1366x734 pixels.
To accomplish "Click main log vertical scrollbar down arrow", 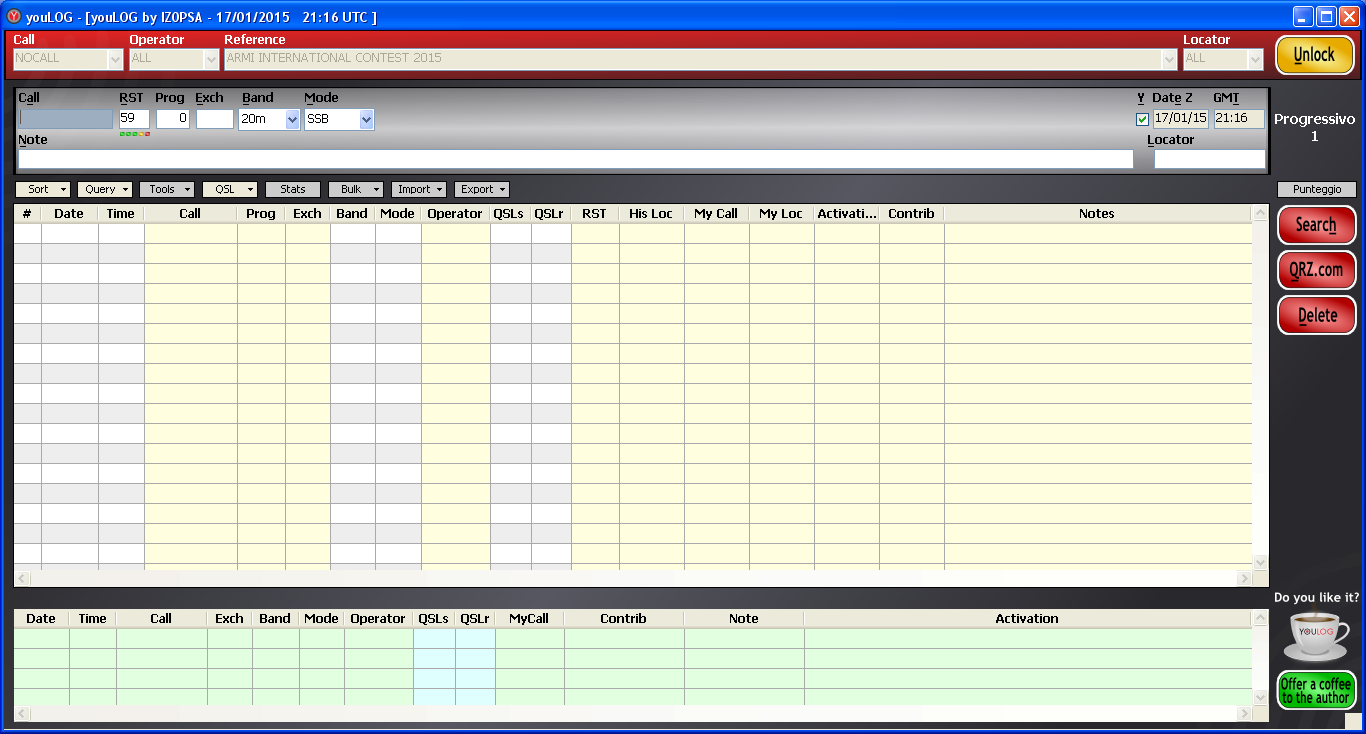I will [x=1260, y=562].
